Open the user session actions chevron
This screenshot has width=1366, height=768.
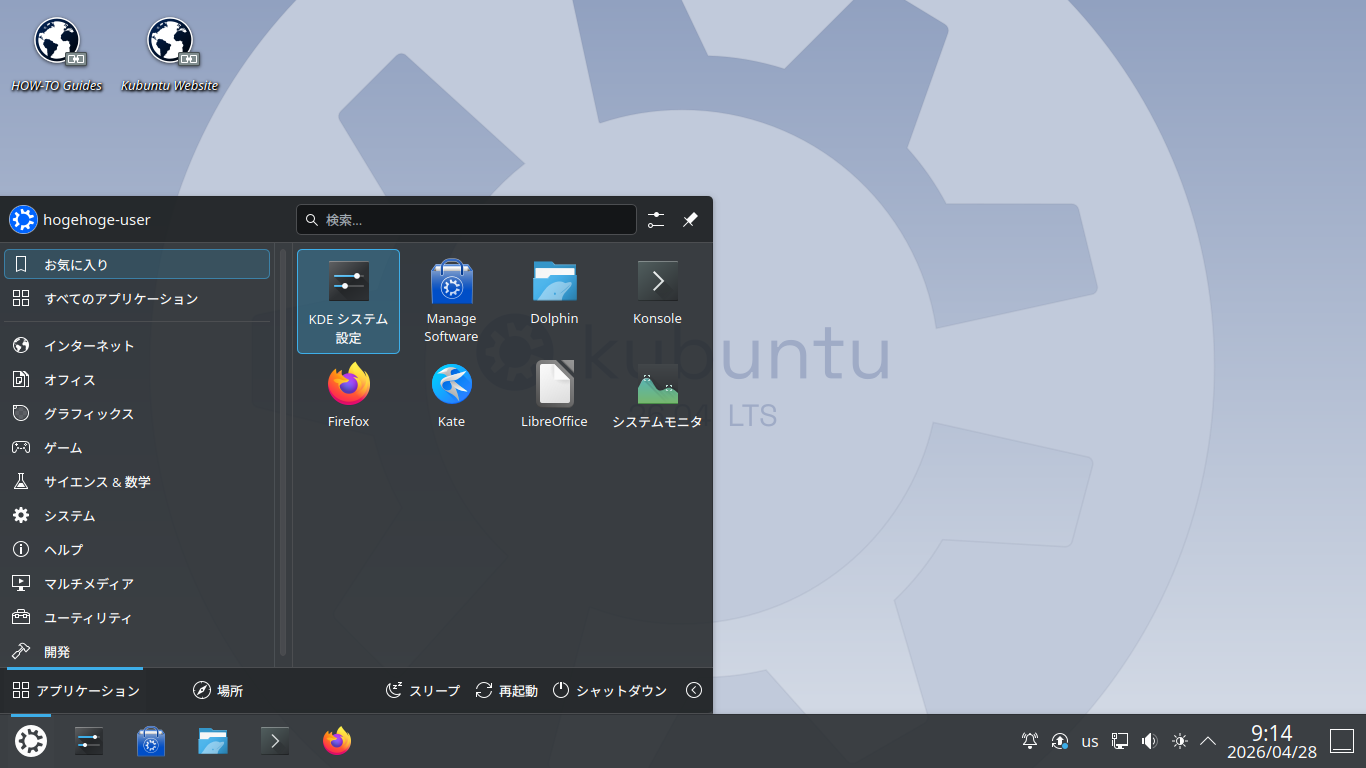(694, 690)
